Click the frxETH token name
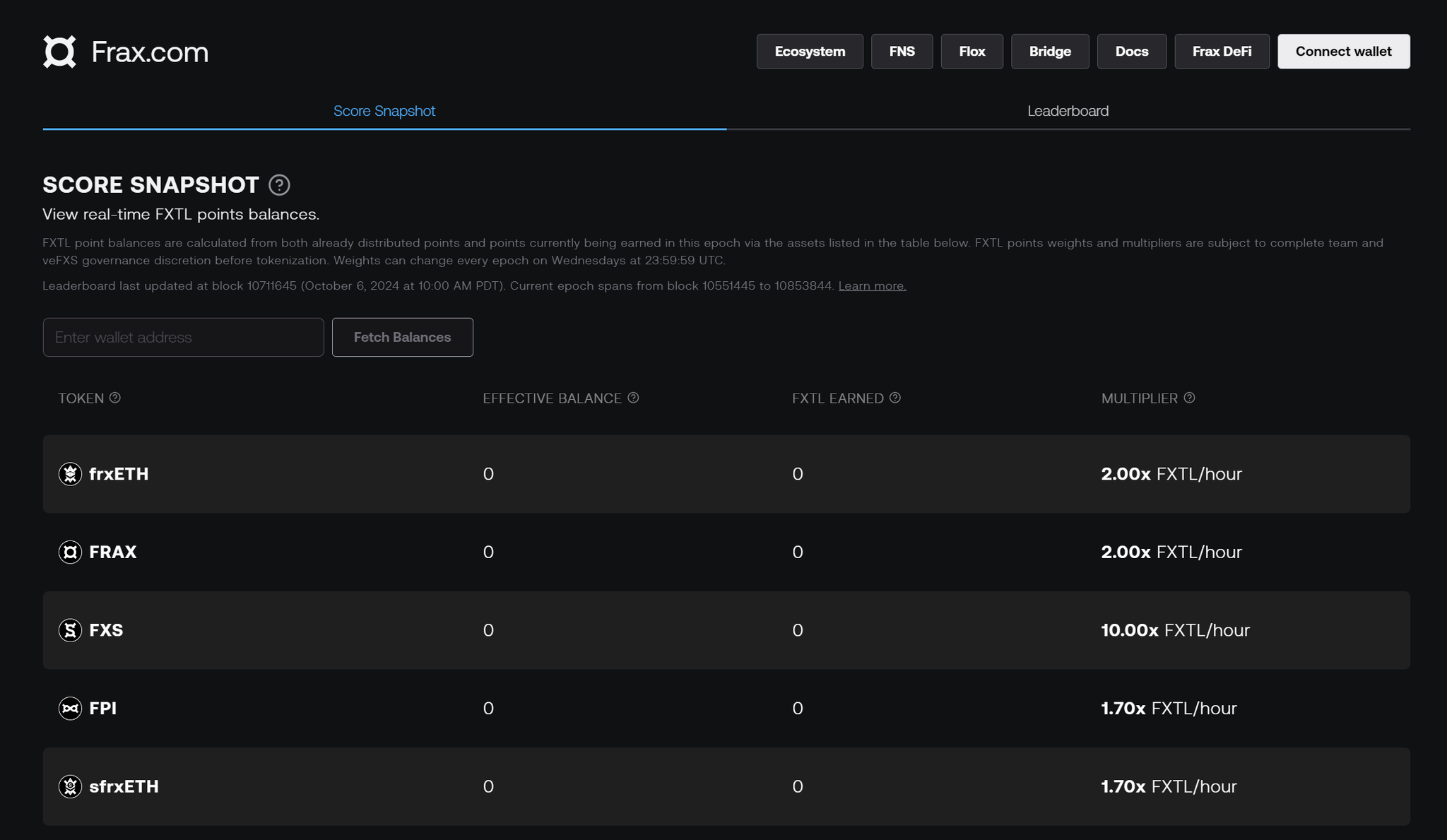This screenshot has height=840, width=1447. point(119,474)
